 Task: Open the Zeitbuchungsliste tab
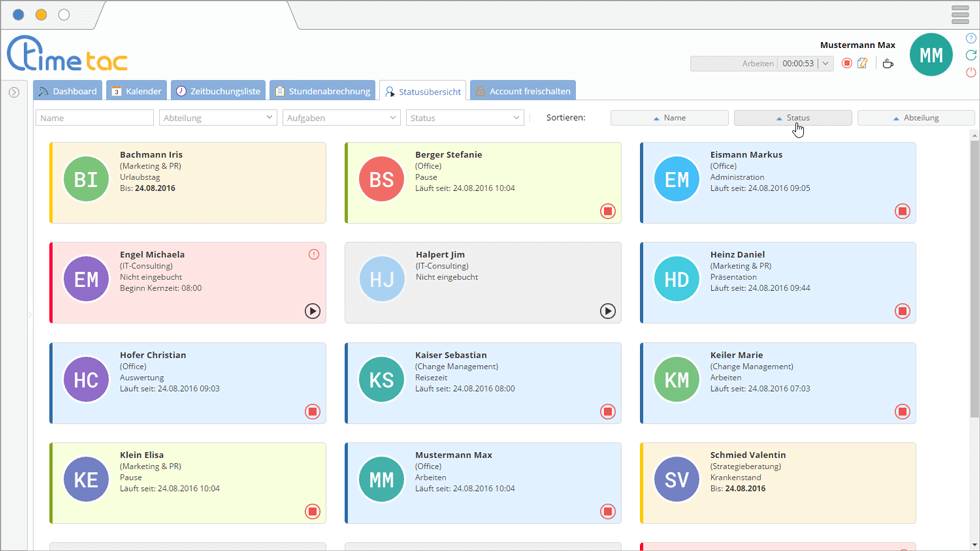coord(217,91)
